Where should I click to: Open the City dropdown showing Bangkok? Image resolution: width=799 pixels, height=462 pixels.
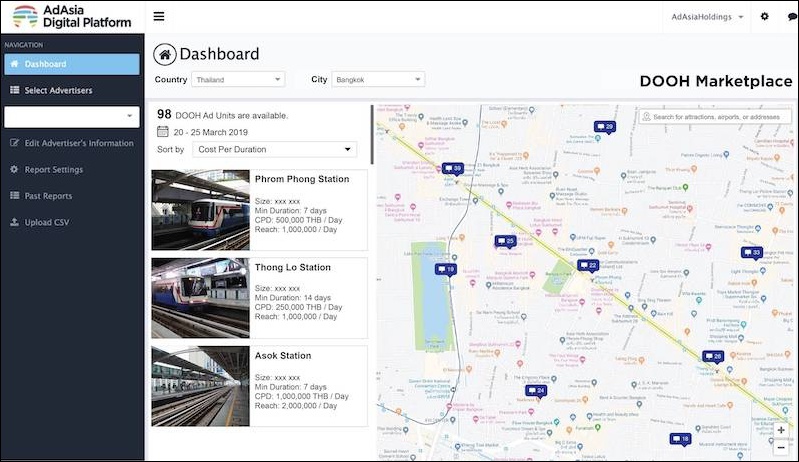[378, 79]
